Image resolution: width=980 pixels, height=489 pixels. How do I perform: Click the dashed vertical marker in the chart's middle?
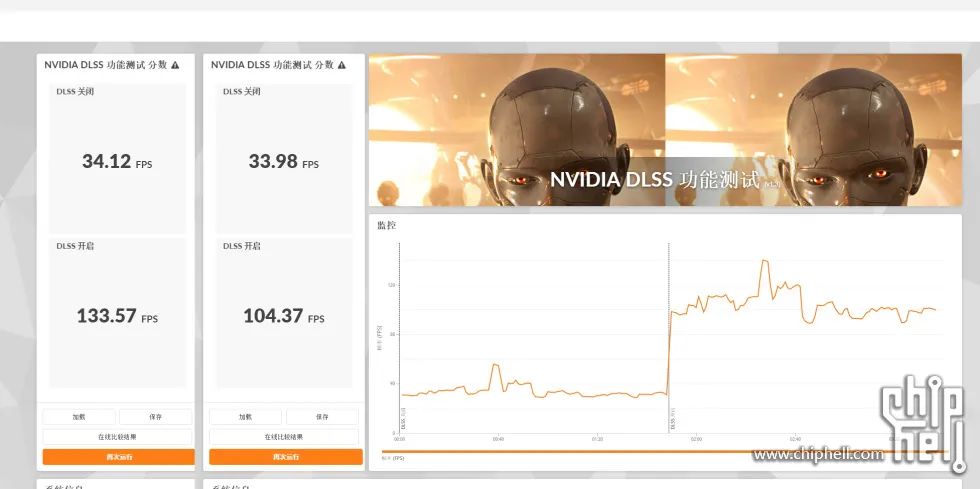[669, 338]
